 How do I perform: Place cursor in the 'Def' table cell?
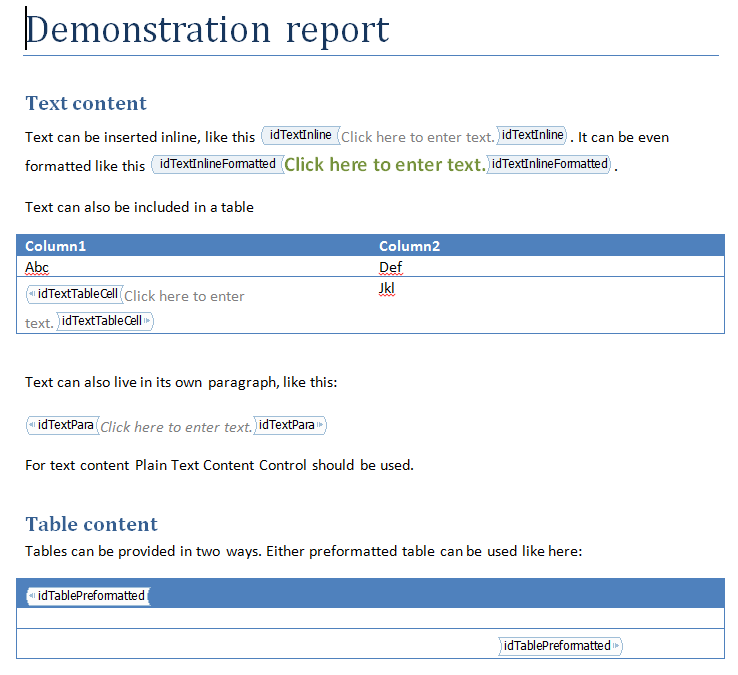click(x=390, y=267)
